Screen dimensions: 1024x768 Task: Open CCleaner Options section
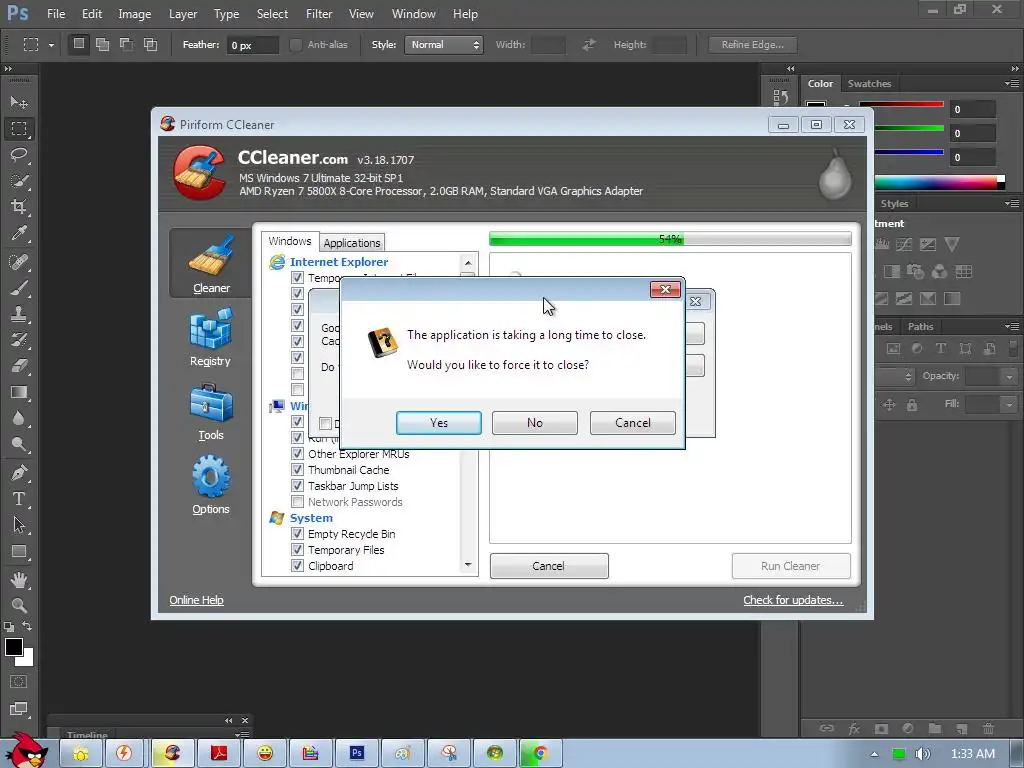(210, 485)
